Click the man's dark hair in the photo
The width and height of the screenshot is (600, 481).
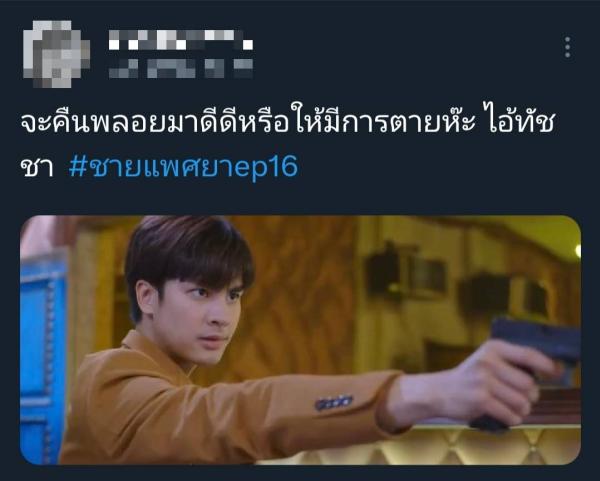(189, 251)
